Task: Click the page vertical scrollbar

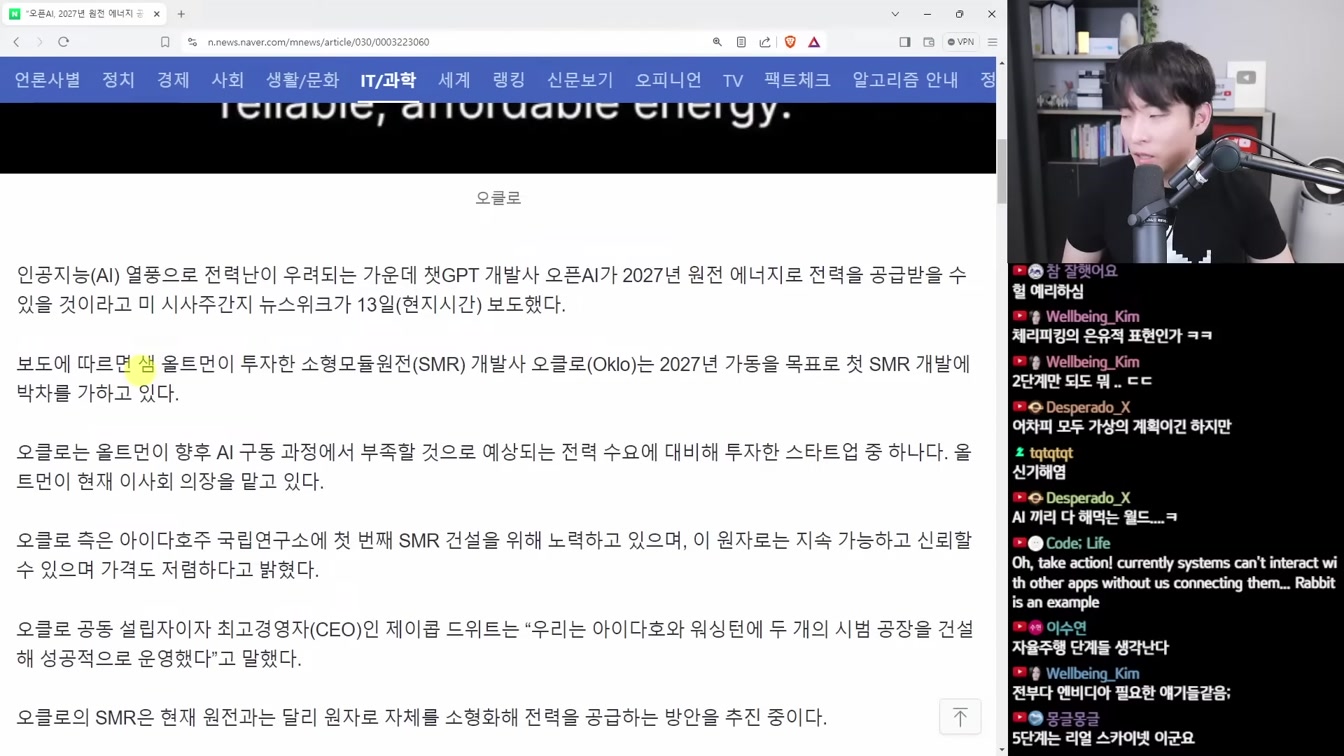Action: 1002,170
